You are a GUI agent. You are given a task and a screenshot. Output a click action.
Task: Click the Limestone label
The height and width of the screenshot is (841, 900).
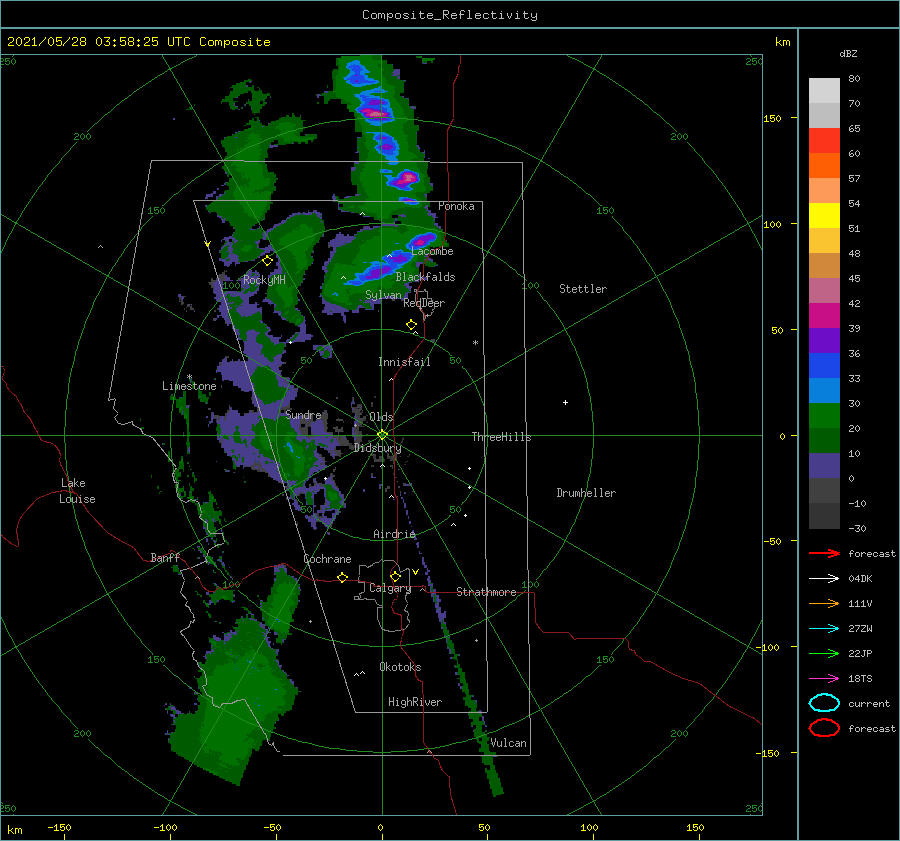189,386
